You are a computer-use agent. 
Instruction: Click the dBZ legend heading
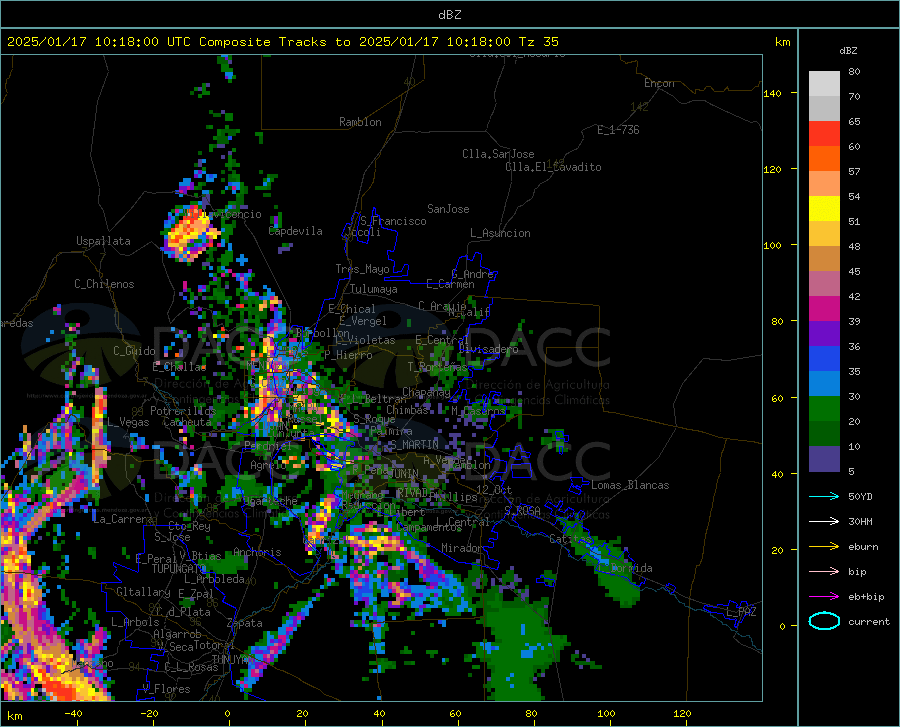click(x=848, y=50)
